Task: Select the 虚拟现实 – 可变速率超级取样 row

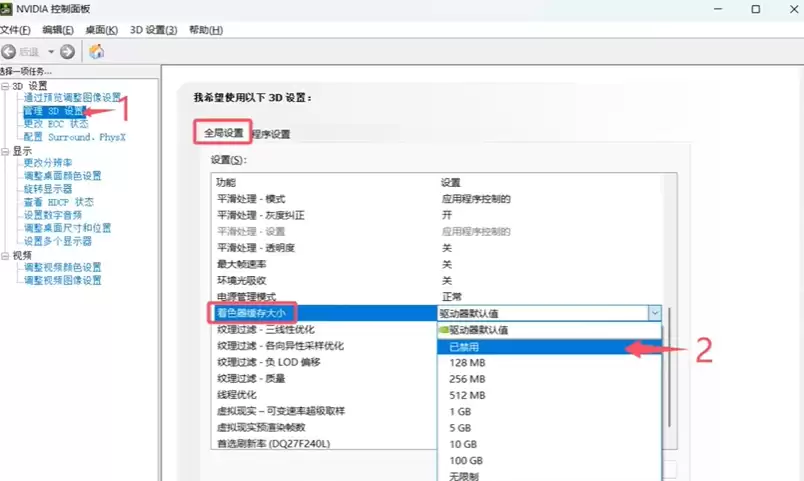Action: pyautogui.click(x=324, y=411)
